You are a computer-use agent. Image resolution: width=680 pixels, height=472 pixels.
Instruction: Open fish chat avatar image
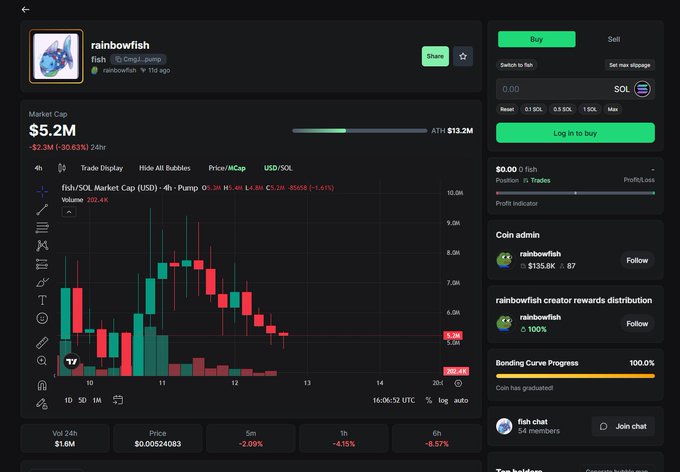click(x=504, y=426)
